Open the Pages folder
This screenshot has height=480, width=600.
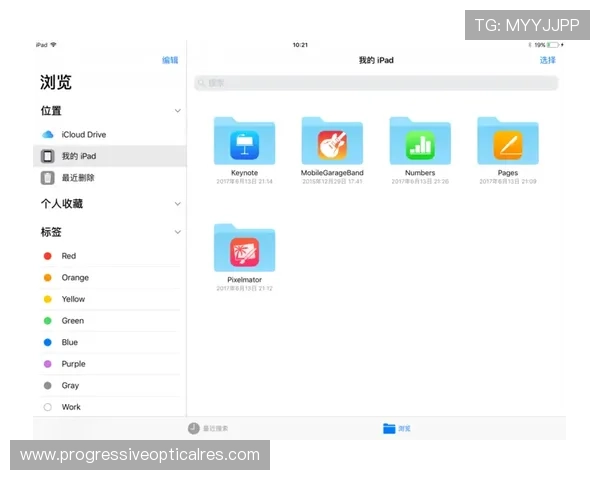[x=507, y=143]
